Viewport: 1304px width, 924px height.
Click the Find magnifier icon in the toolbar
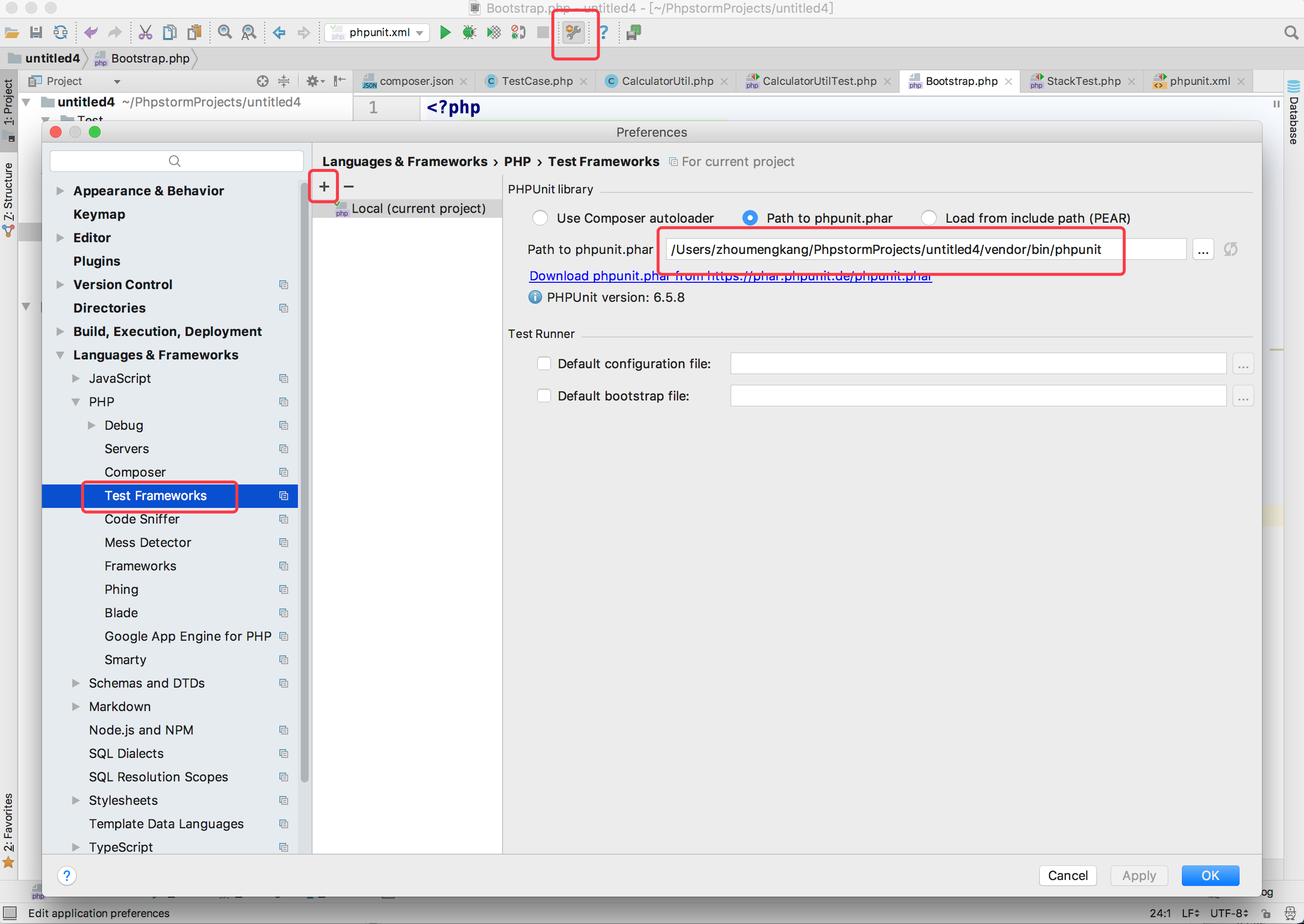tap(225, 32)
